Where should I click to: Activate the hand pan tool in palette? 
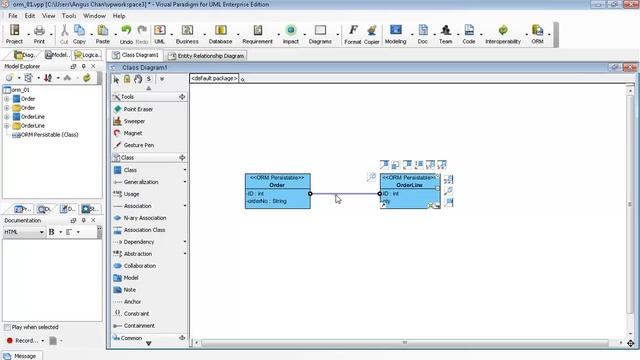click(138, 79)
